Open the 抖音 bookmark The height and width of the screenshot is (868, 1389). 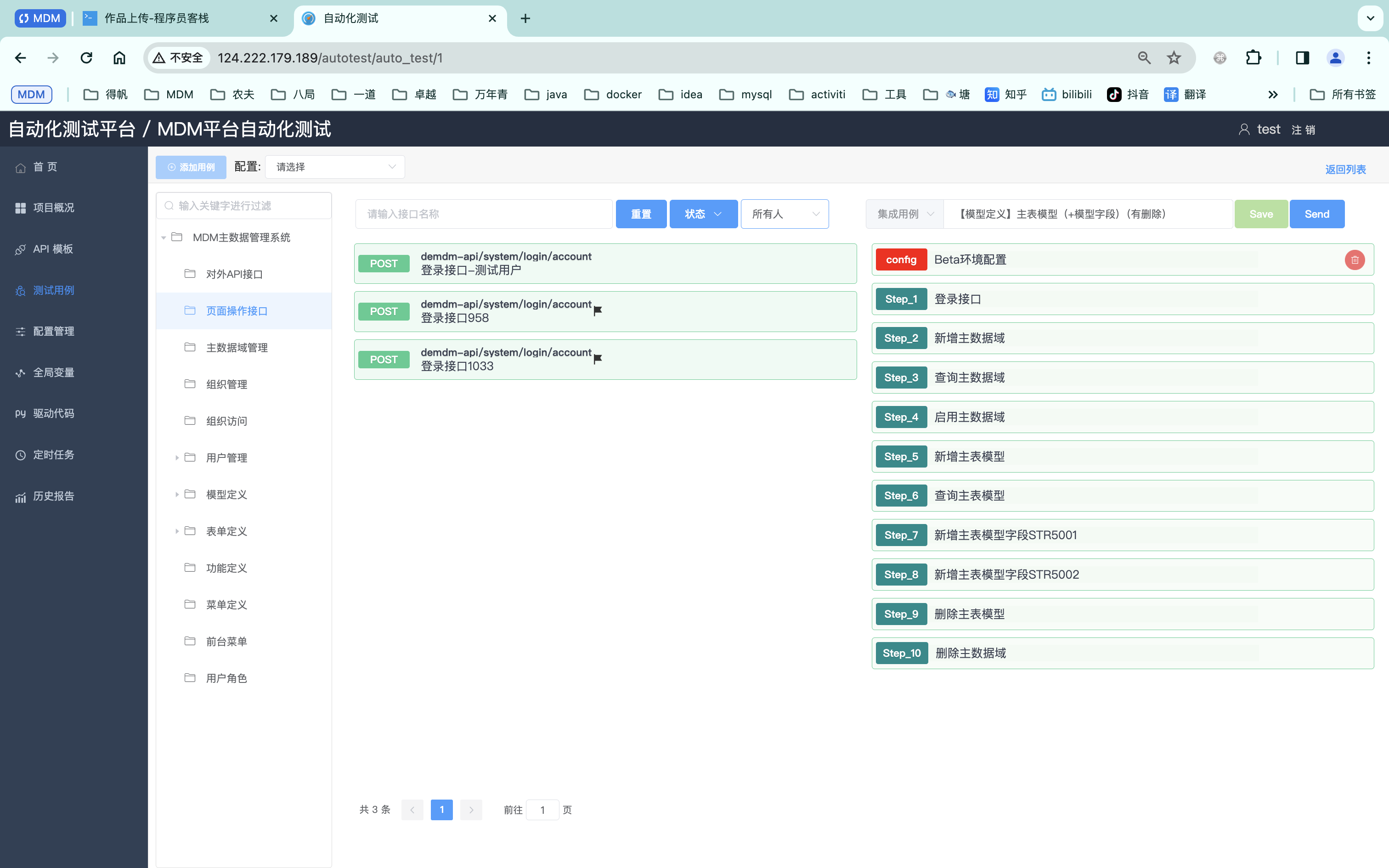click(1128, 95)
